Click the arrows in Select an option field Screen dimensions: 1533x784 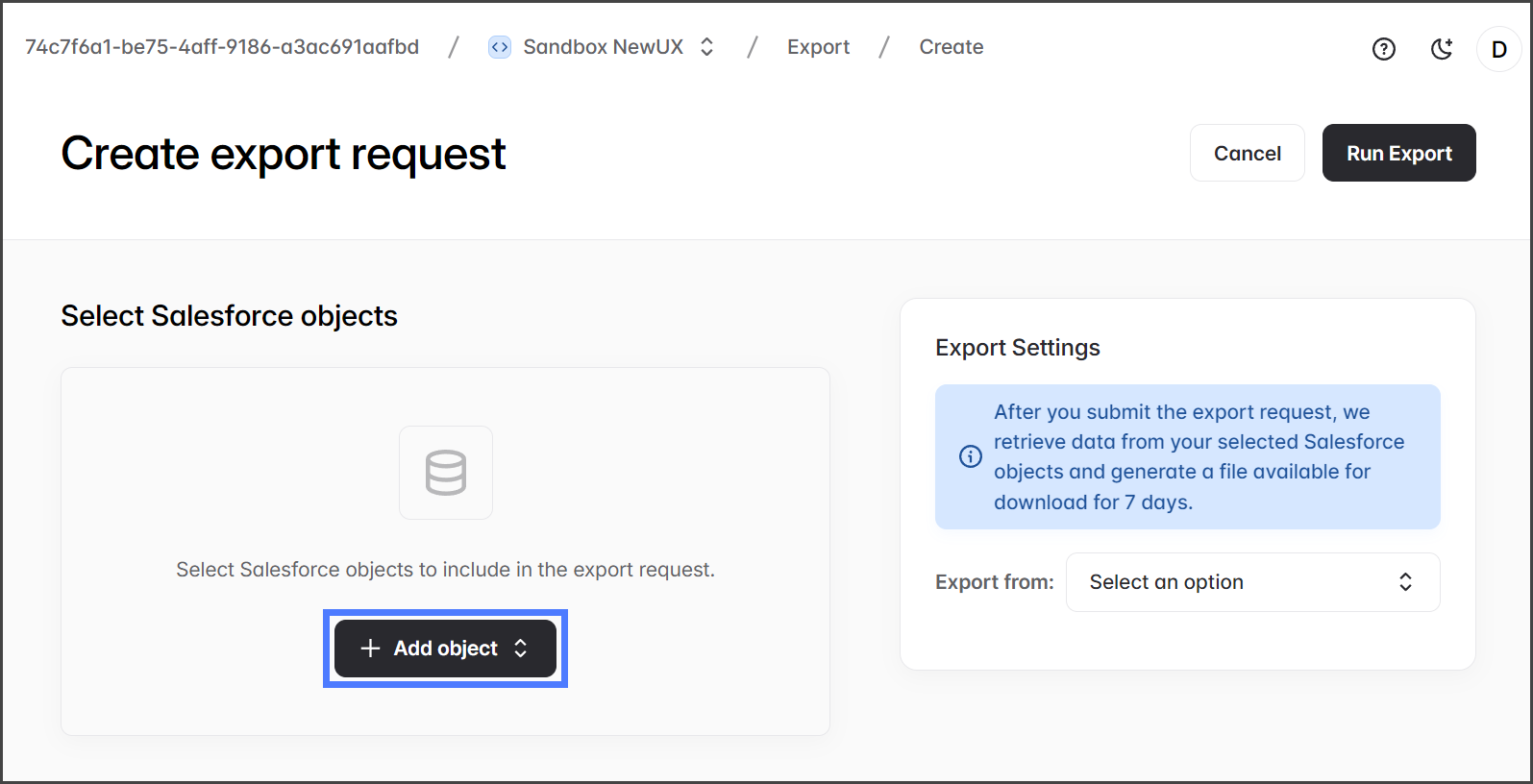pos(1405,582)
